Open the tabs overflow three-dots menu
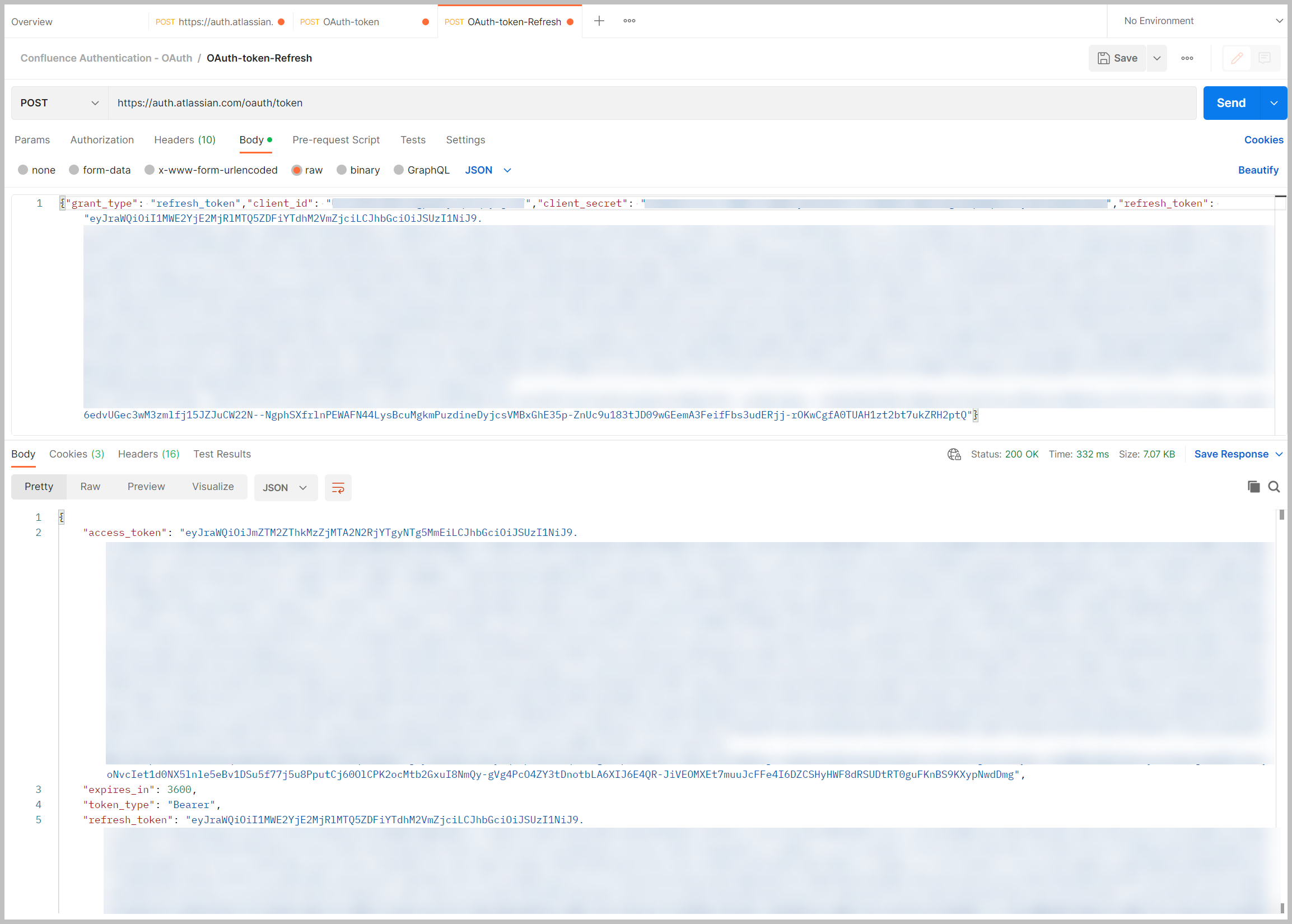The height and width of the screenshot is (924, 1292). tap(629, 21)
